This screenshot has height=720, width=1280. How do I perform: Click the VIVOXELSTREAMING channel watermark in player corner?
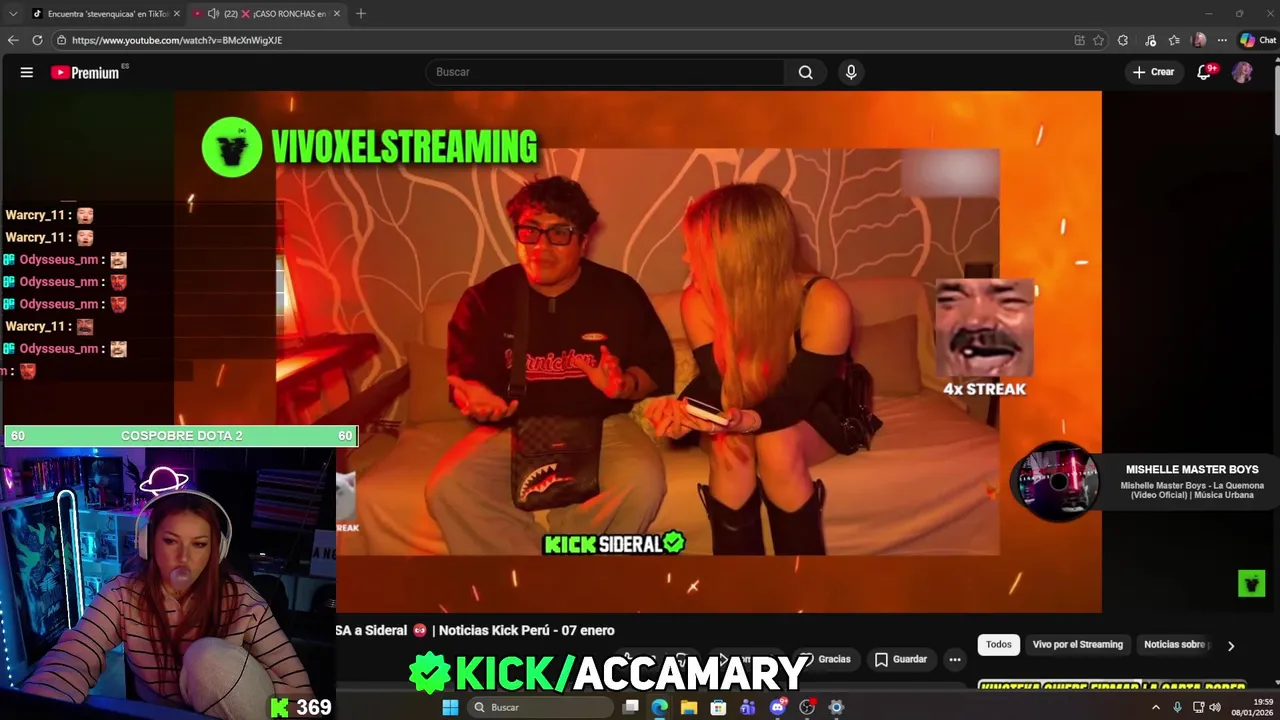tap(1251, 583)
